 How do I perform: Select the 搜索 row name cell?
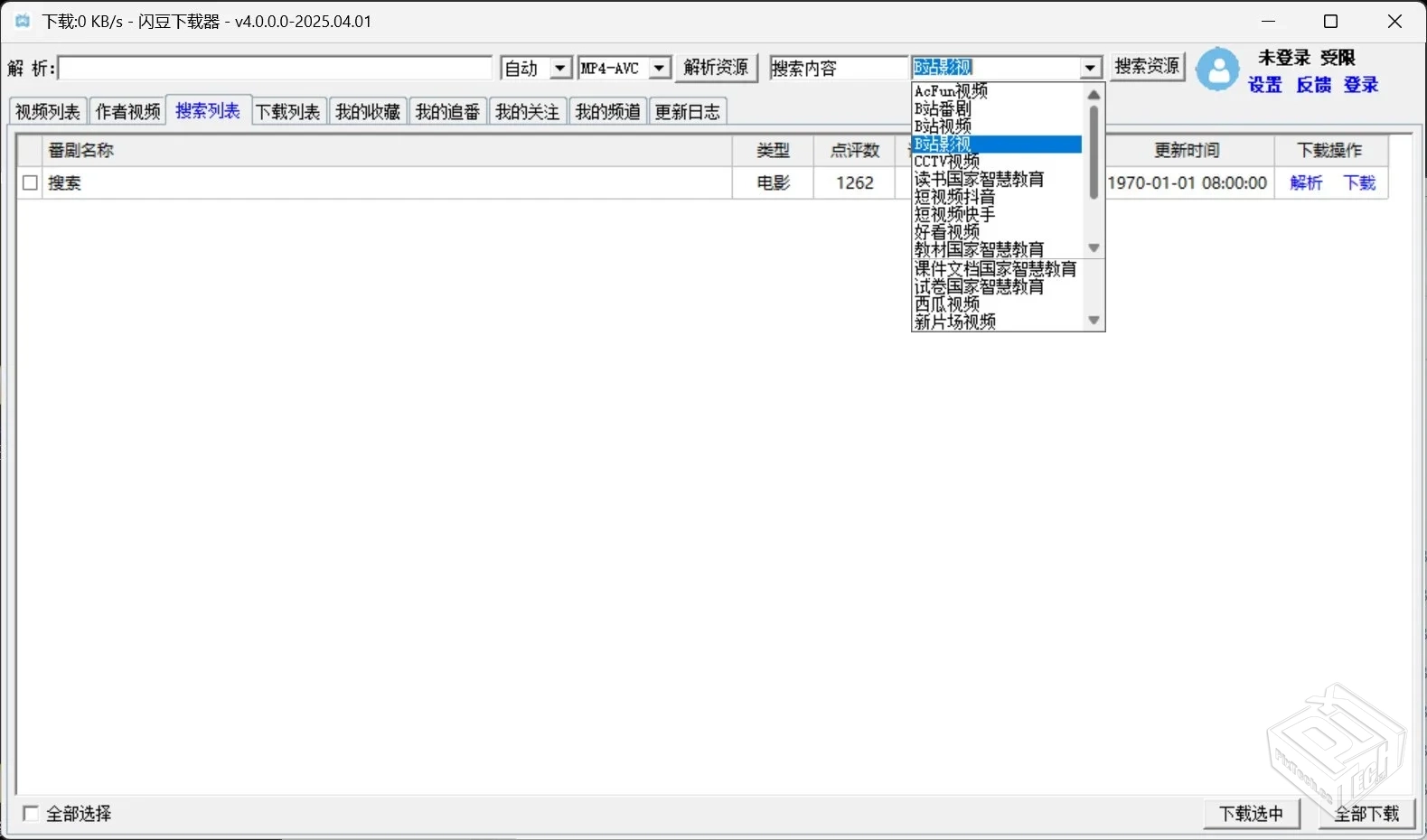click(x=387, y=182)
